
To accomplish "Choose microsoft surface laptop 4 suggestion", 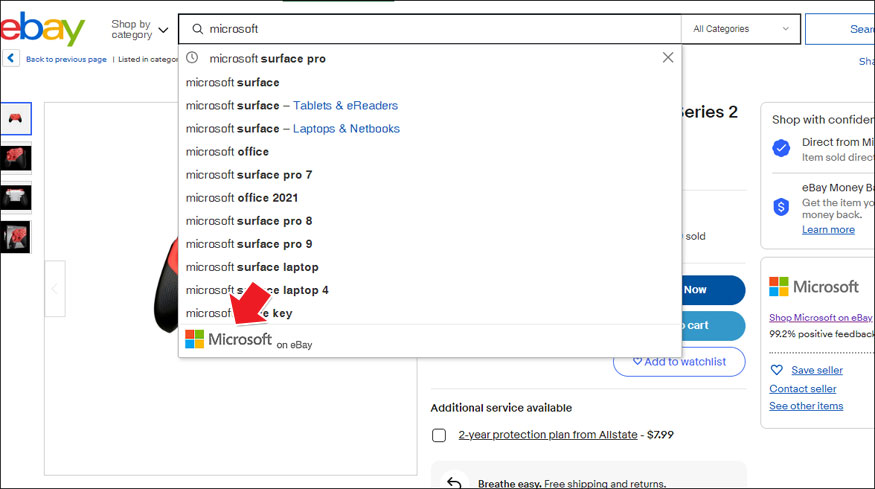I will click(257, 290).
